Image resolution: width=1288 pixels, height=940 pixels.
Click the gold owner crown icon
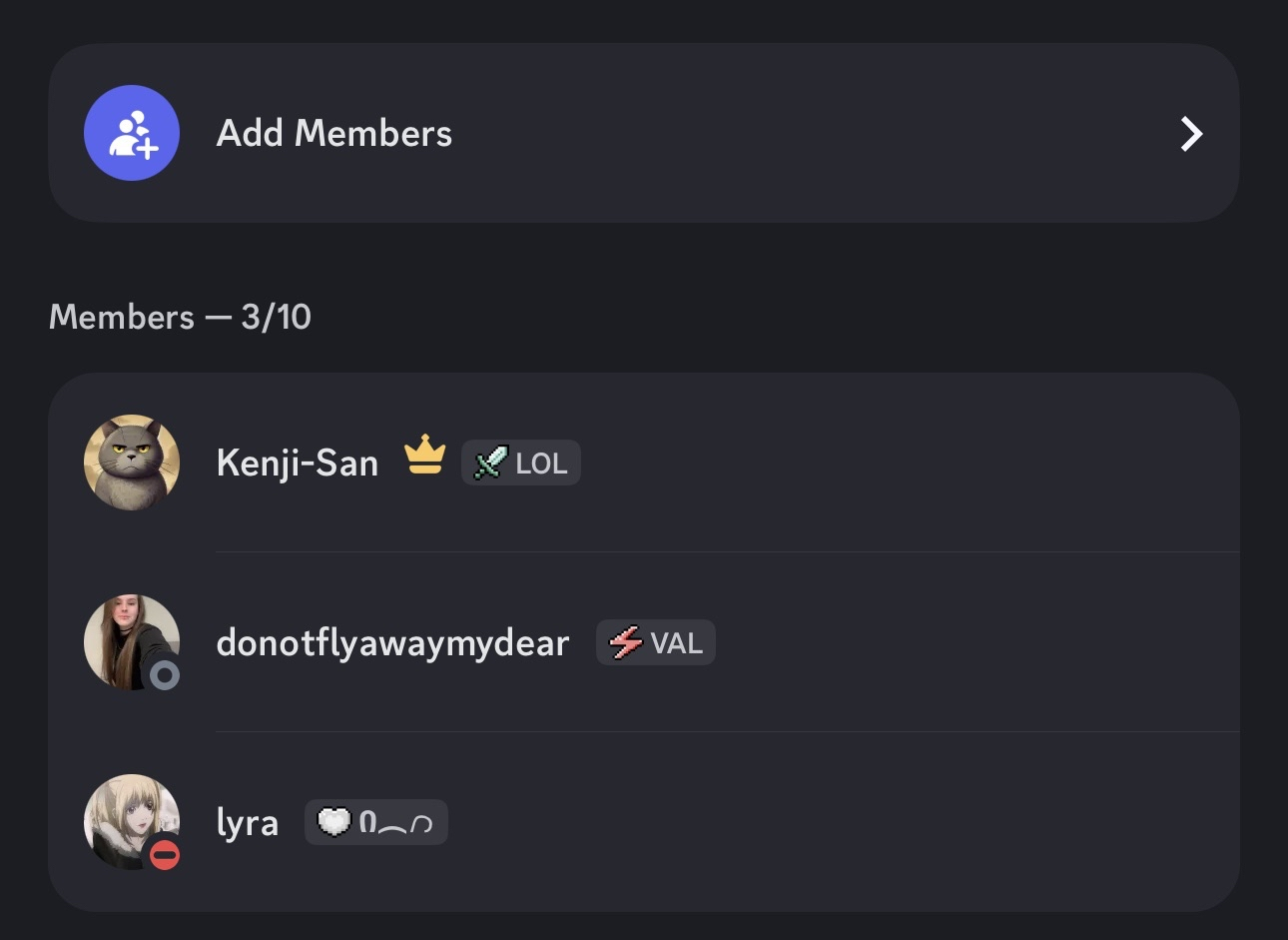pos(424,456)
